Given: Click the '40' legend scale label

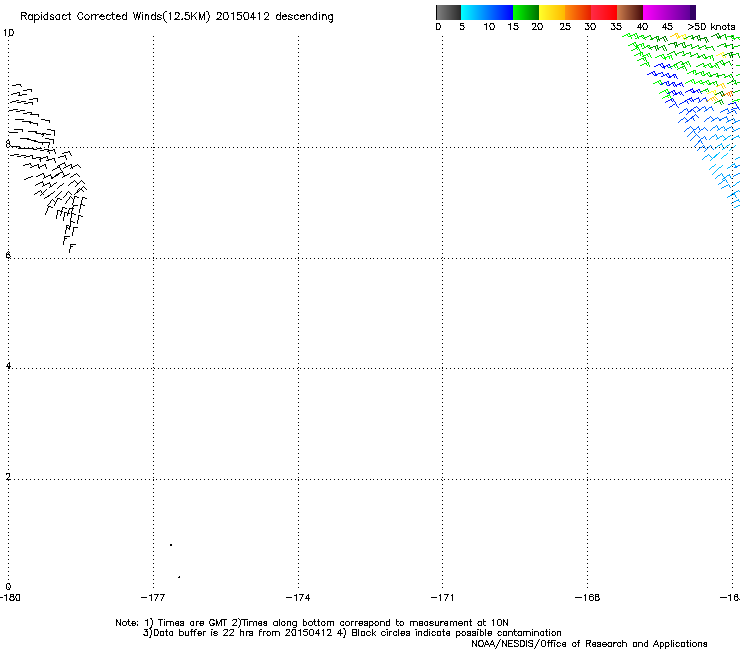Looking at the screenshot, I should [x=642, y=27].
